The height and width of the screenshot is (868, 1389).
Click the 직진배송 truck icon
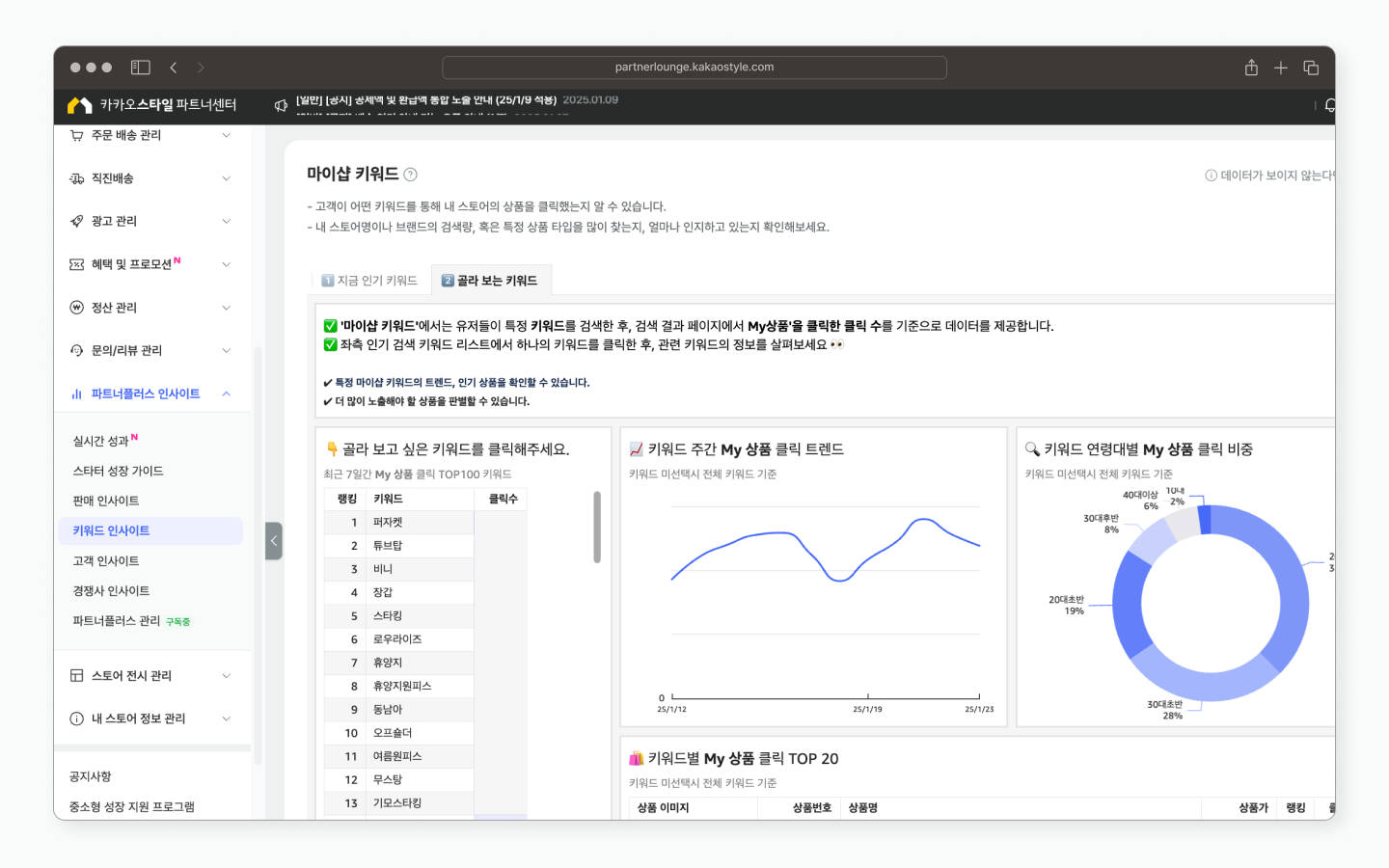[77, 178]
